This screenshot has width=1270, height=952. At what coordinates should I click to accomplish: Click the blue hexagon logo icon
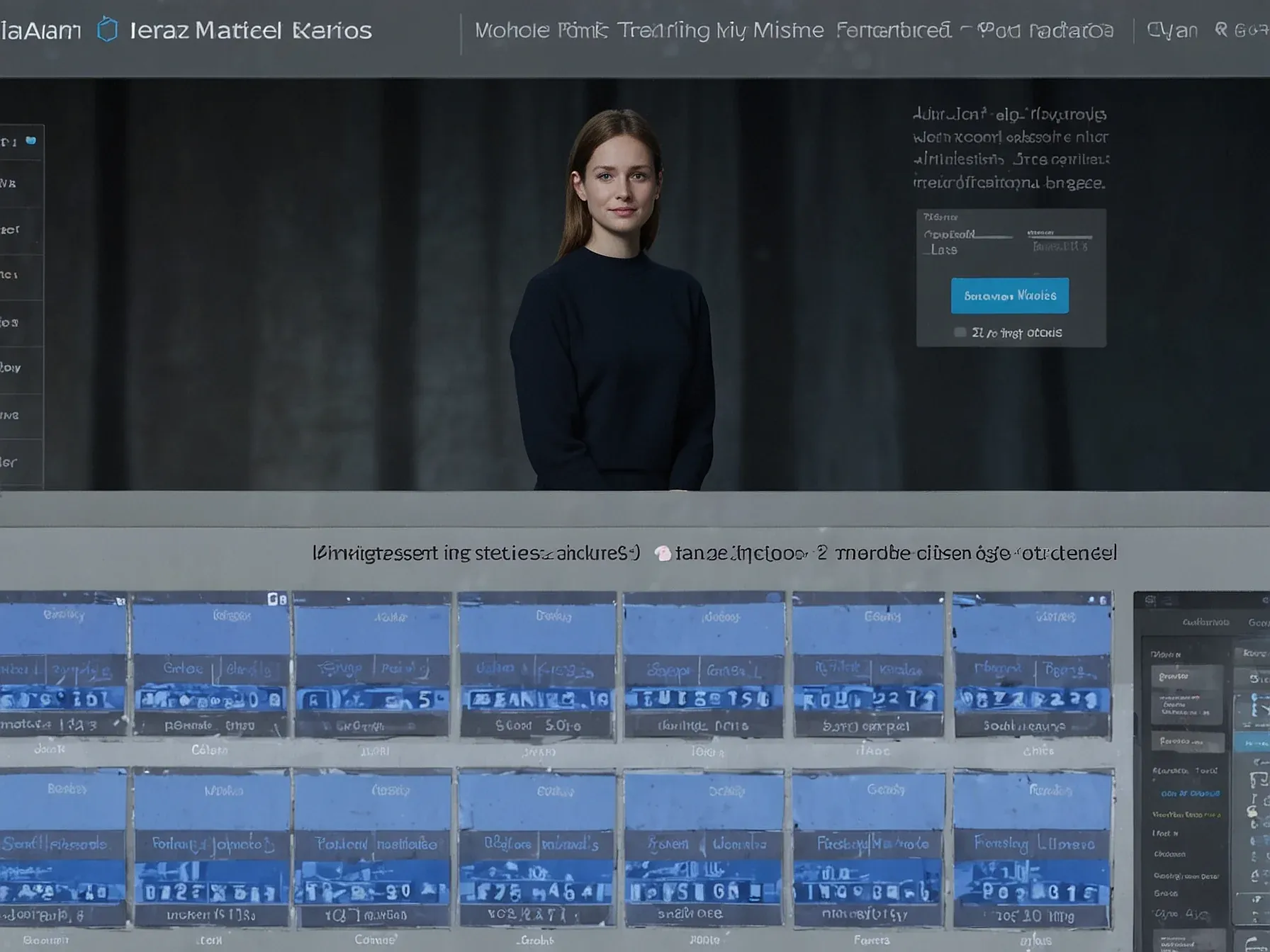106,30
